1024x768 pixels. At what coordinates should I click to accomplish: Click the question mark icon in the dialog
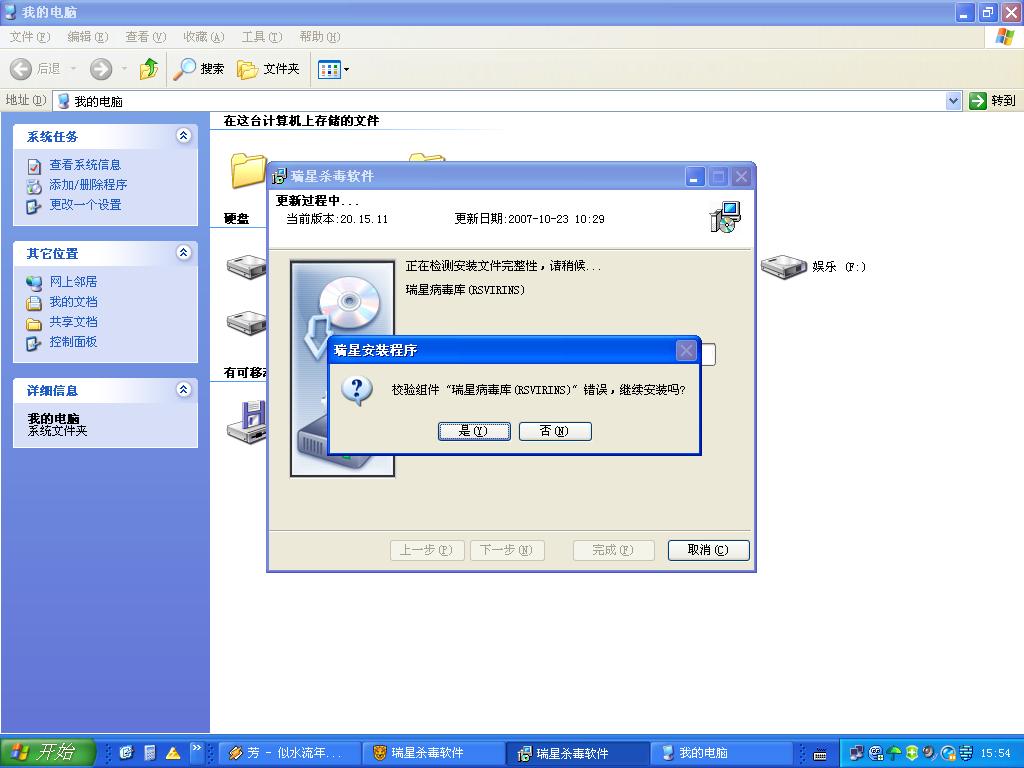(357, 391)
